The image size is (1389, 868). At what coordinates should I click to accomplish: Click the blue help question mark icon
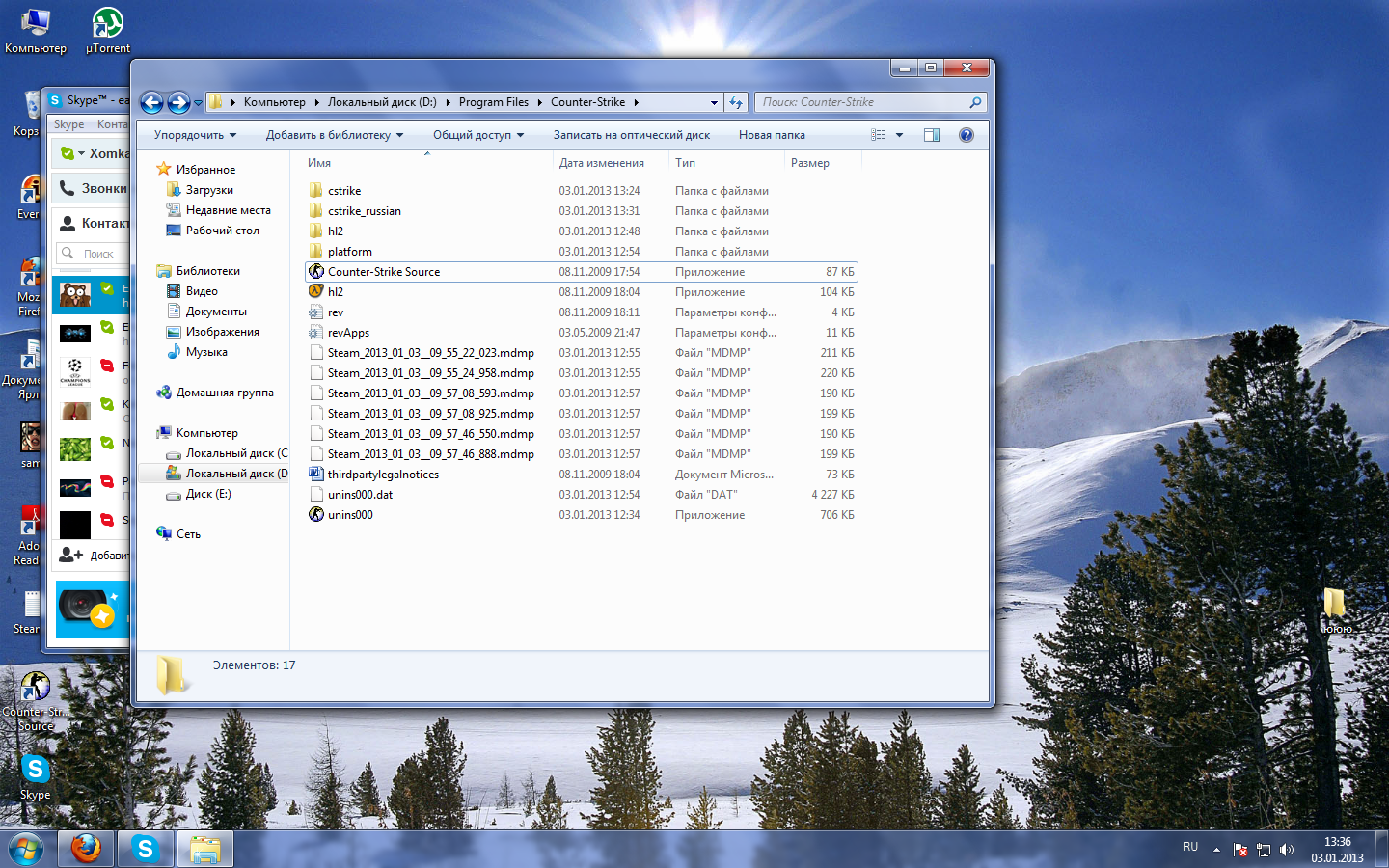click(967, 135)
